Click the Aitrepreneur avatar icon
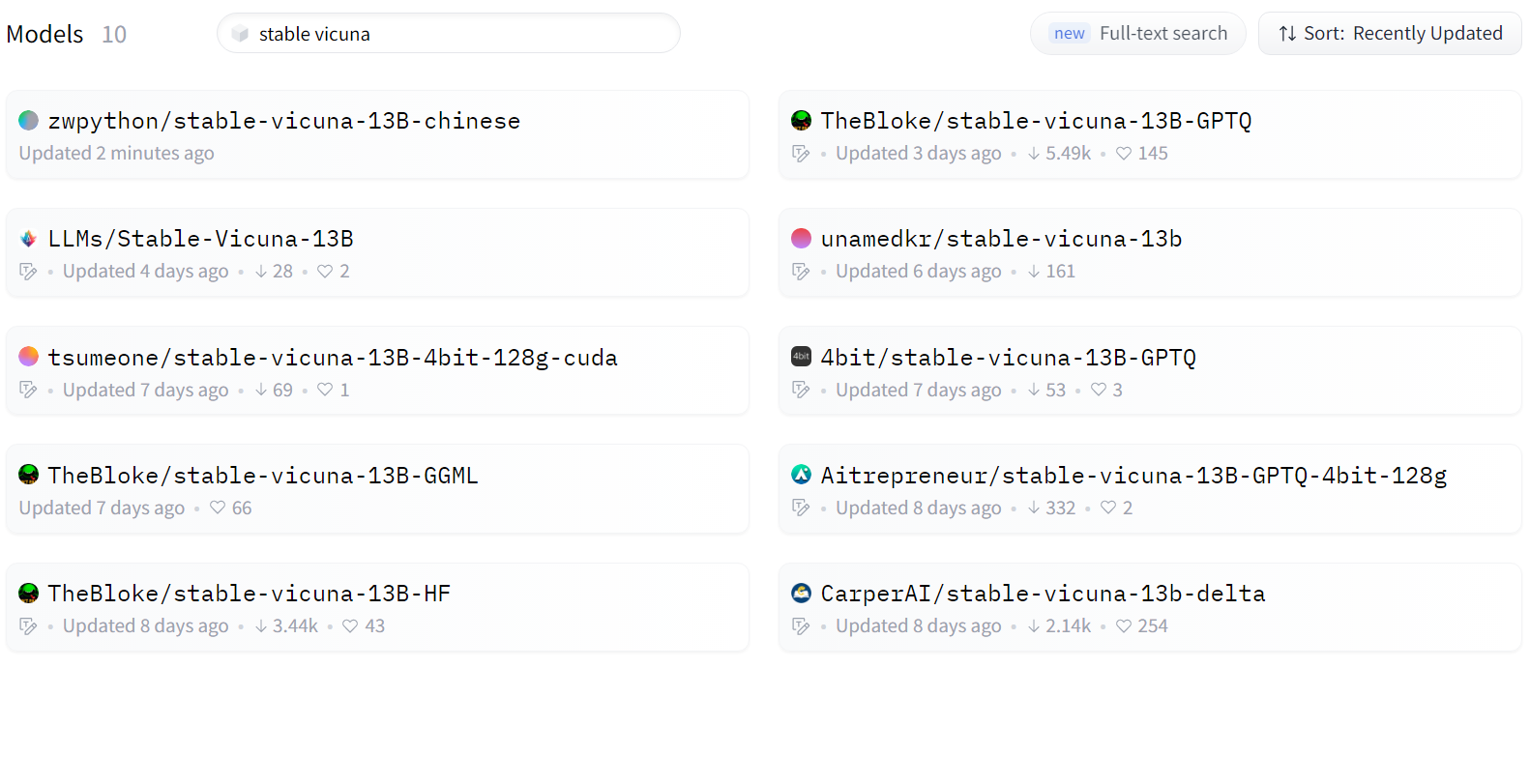The width and height of the screenshot is (1530, 784). click(x=801, y=475)
